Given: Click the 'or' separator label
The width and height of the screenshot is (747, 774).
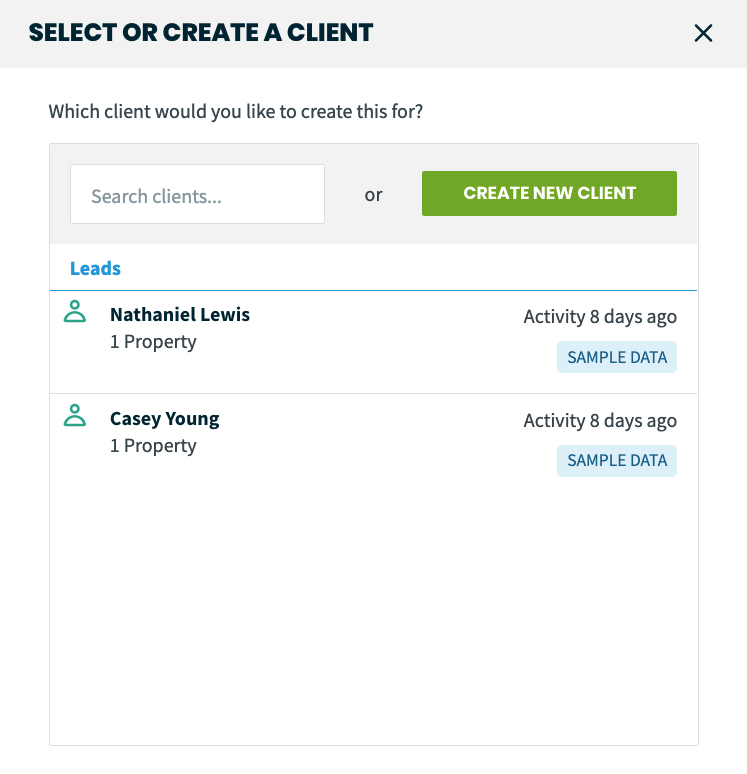Looking at the screenshot, I should (x=373, y=195).
